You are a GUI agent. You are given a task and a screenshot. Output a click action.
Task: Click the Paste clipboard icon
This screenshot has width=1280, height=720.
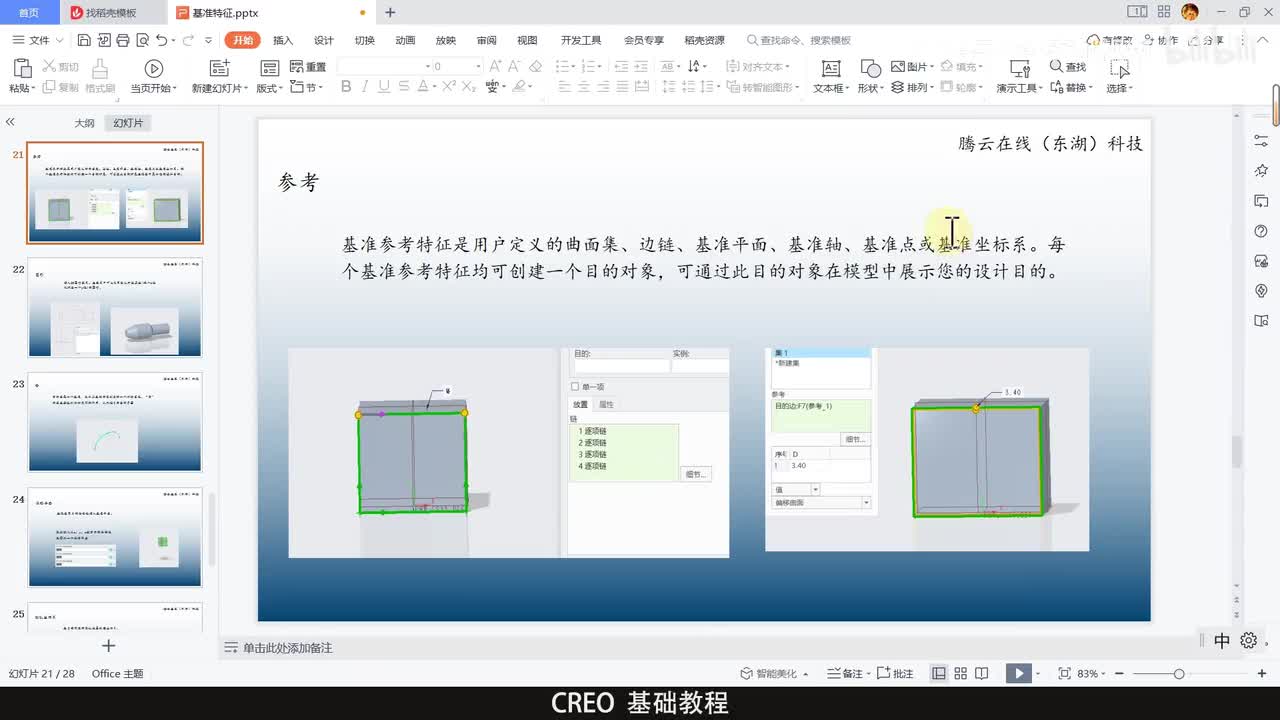[x=22, y=68]
